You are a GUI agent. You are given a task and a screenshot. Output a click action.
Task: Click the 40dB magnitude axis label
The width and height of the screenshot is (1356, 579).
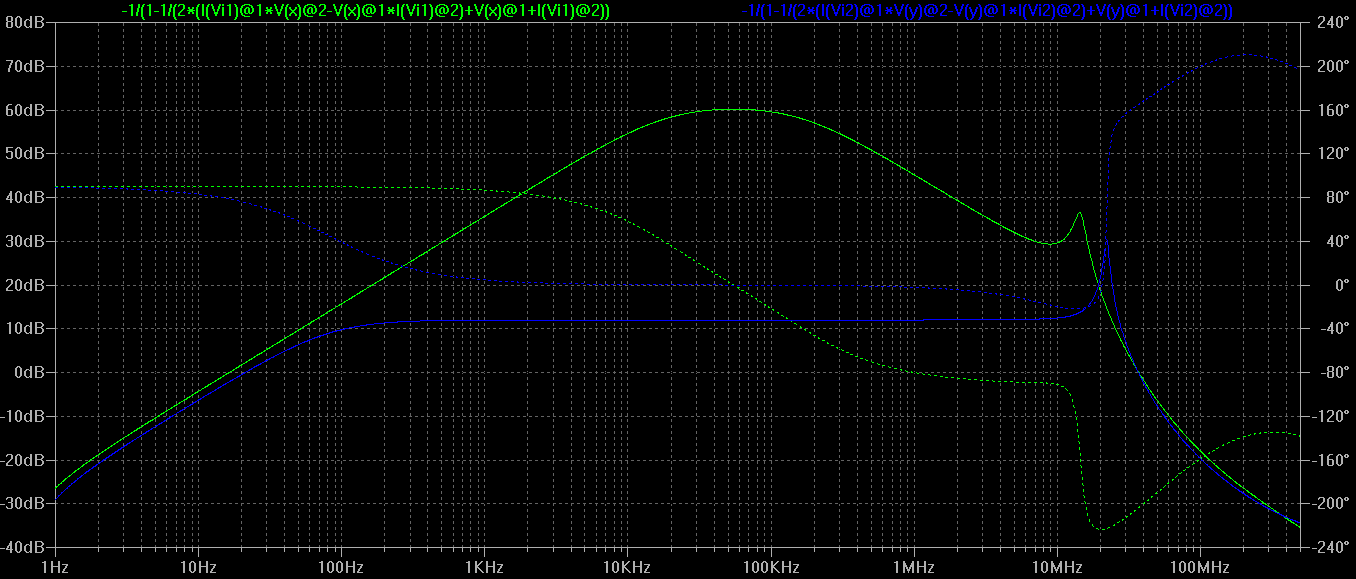coord(24,197)
